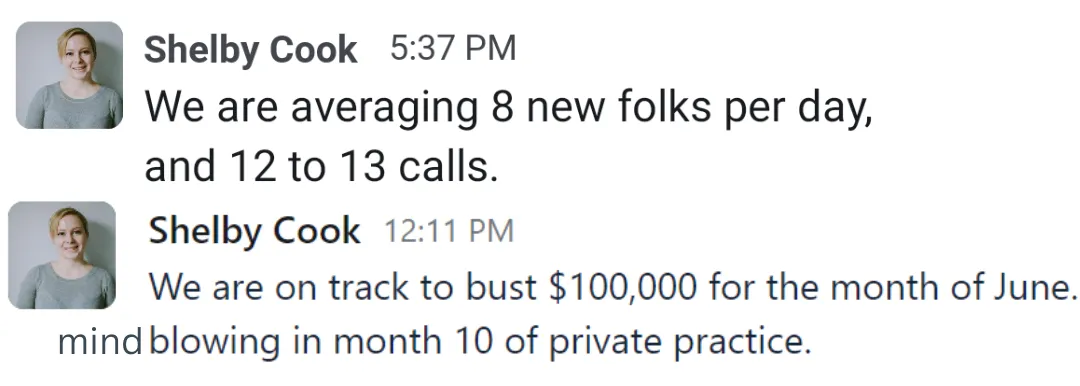Click the 'blowing in month 10 of private practice.' line
1080x386 pixels.
(480, 343)
